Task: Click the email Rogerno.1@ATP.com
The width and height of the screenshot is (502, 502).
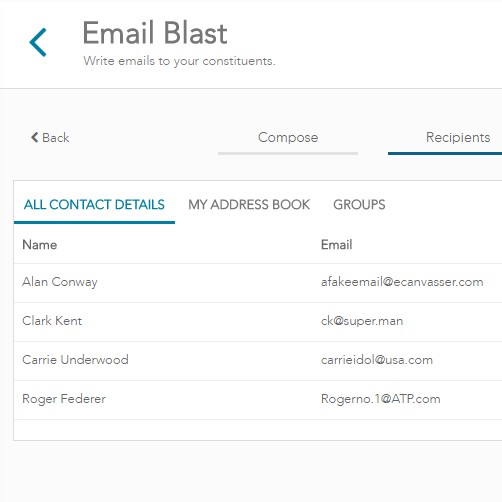Action: click(x=381, y=399)
